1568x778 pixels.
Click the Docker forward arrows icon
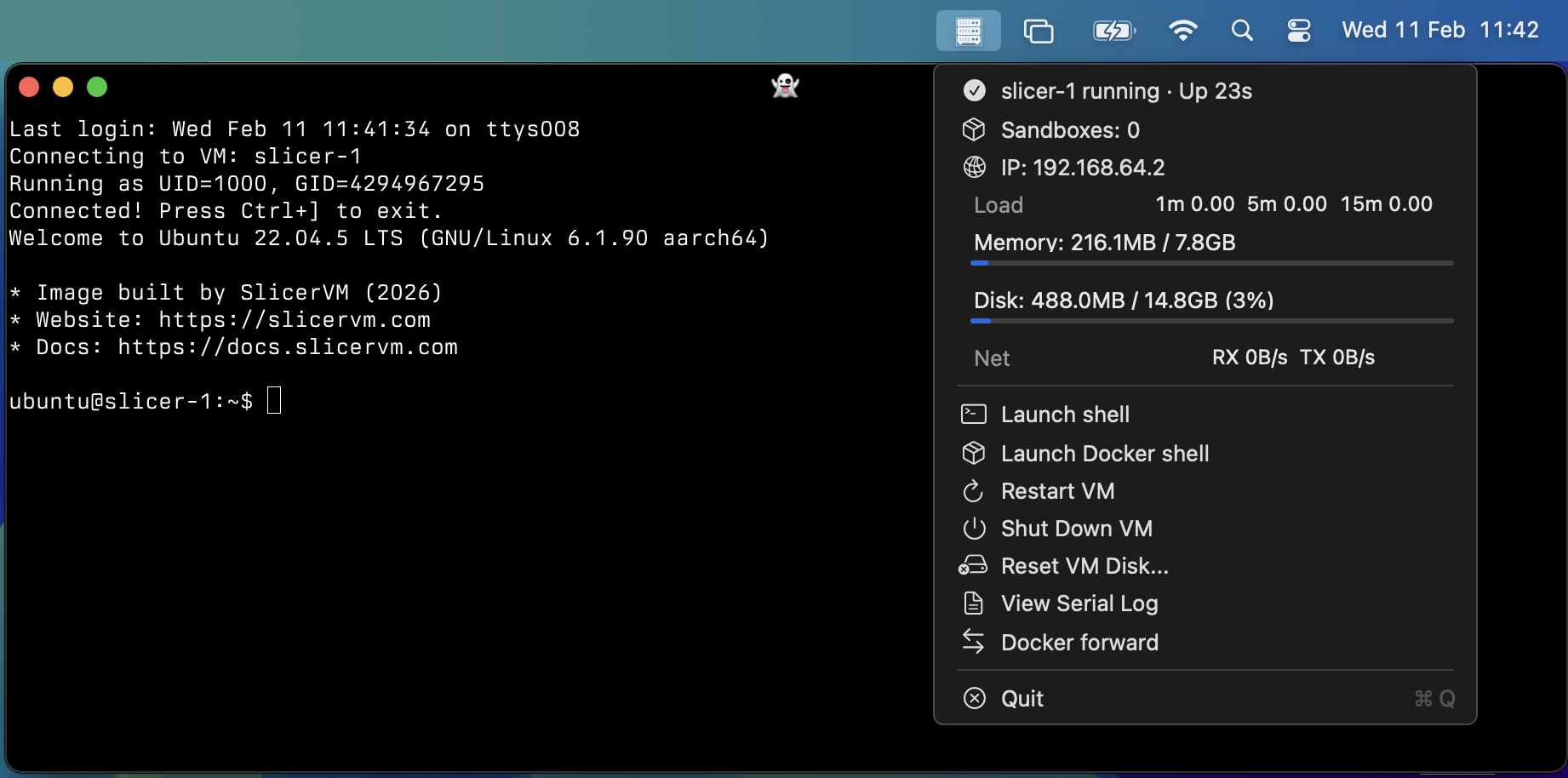pyautogui.click(x=974, y=642)
